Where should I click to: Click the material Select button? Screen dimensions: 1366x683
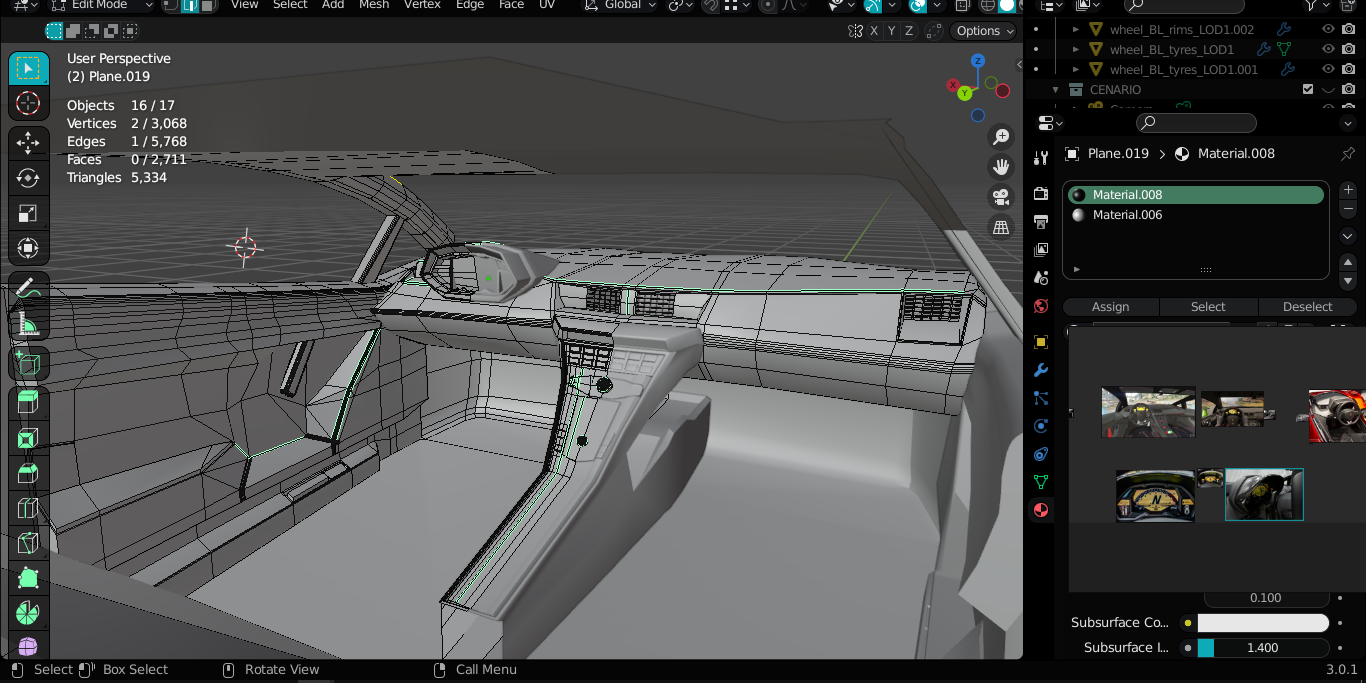(x=1208, y=307)
